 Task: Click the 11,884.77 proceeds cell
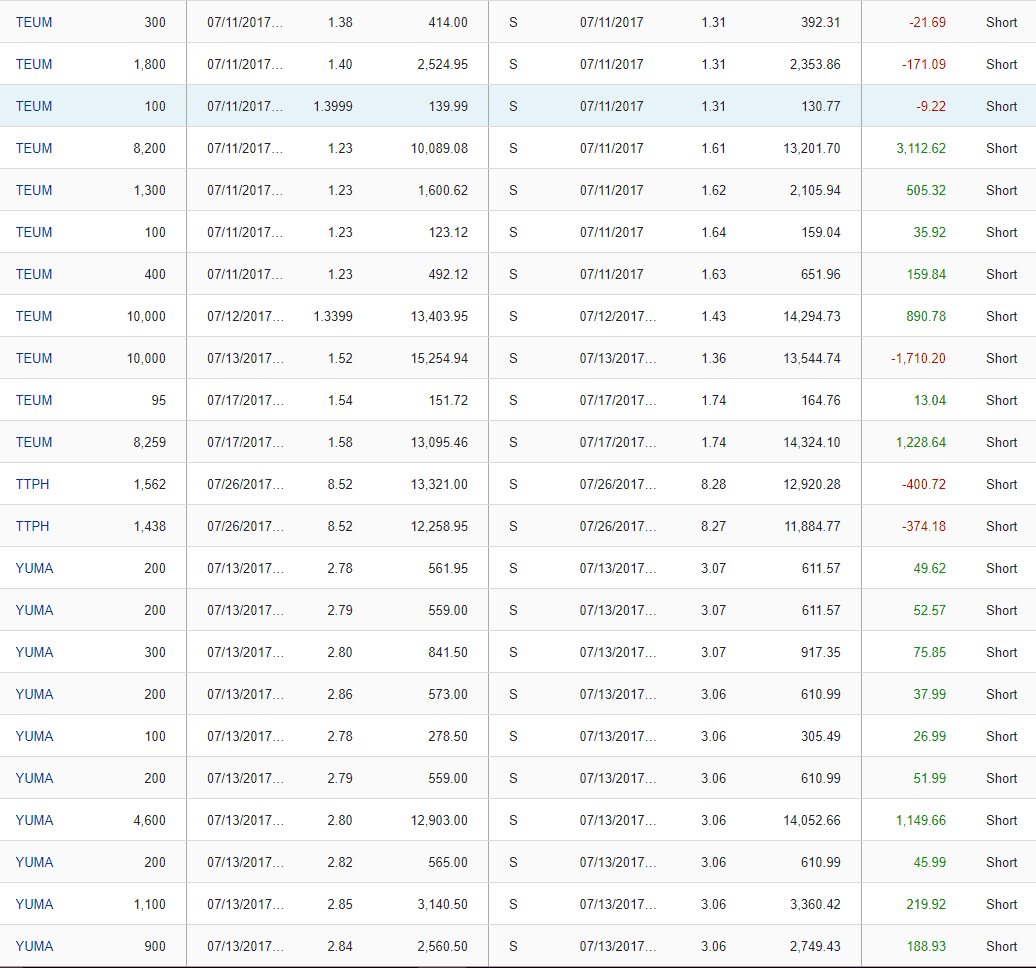click(x=813, y=526)
